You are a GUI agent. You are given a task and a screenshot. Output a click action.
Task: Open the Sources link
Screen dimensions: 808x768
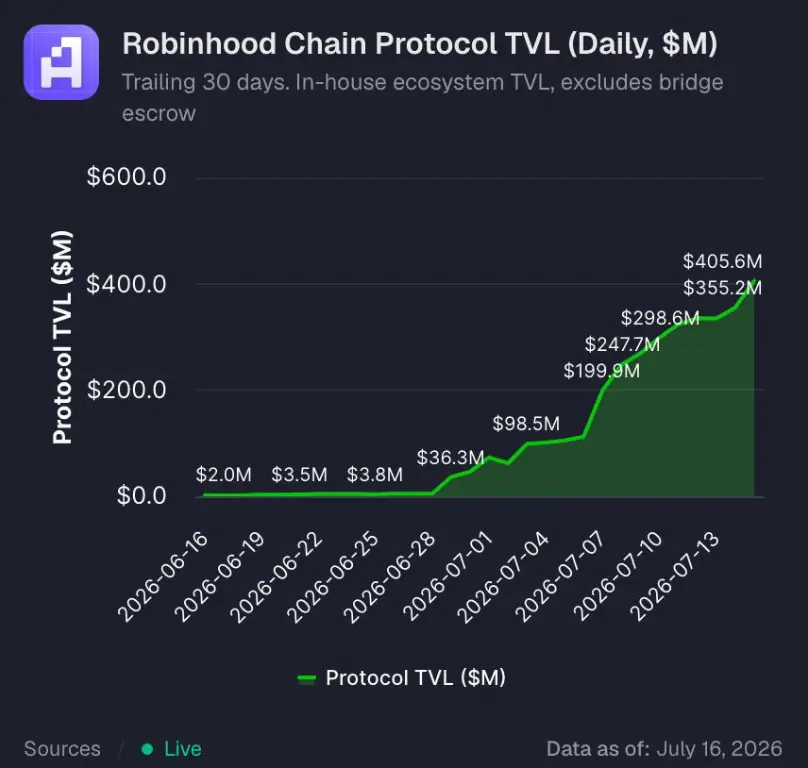click(62, 749)
